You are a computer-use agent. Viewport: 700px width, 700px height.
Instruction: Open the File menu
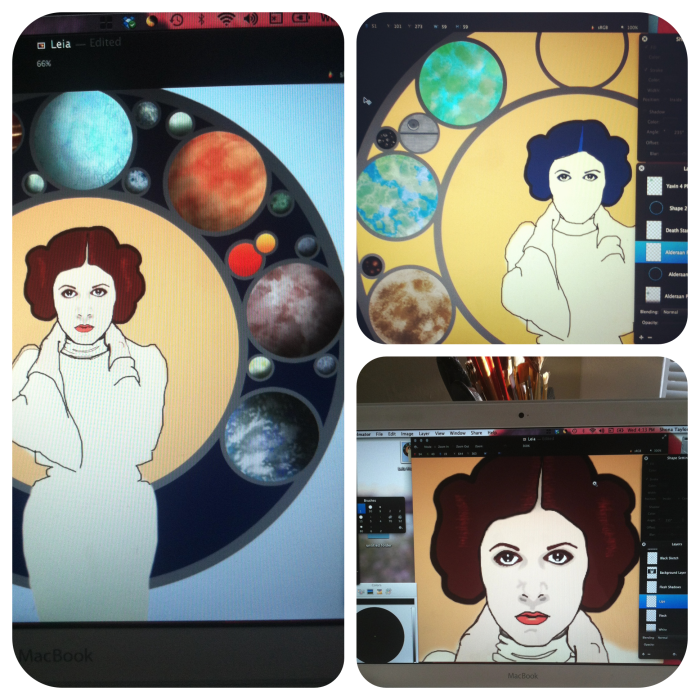[x=379, y=433]
